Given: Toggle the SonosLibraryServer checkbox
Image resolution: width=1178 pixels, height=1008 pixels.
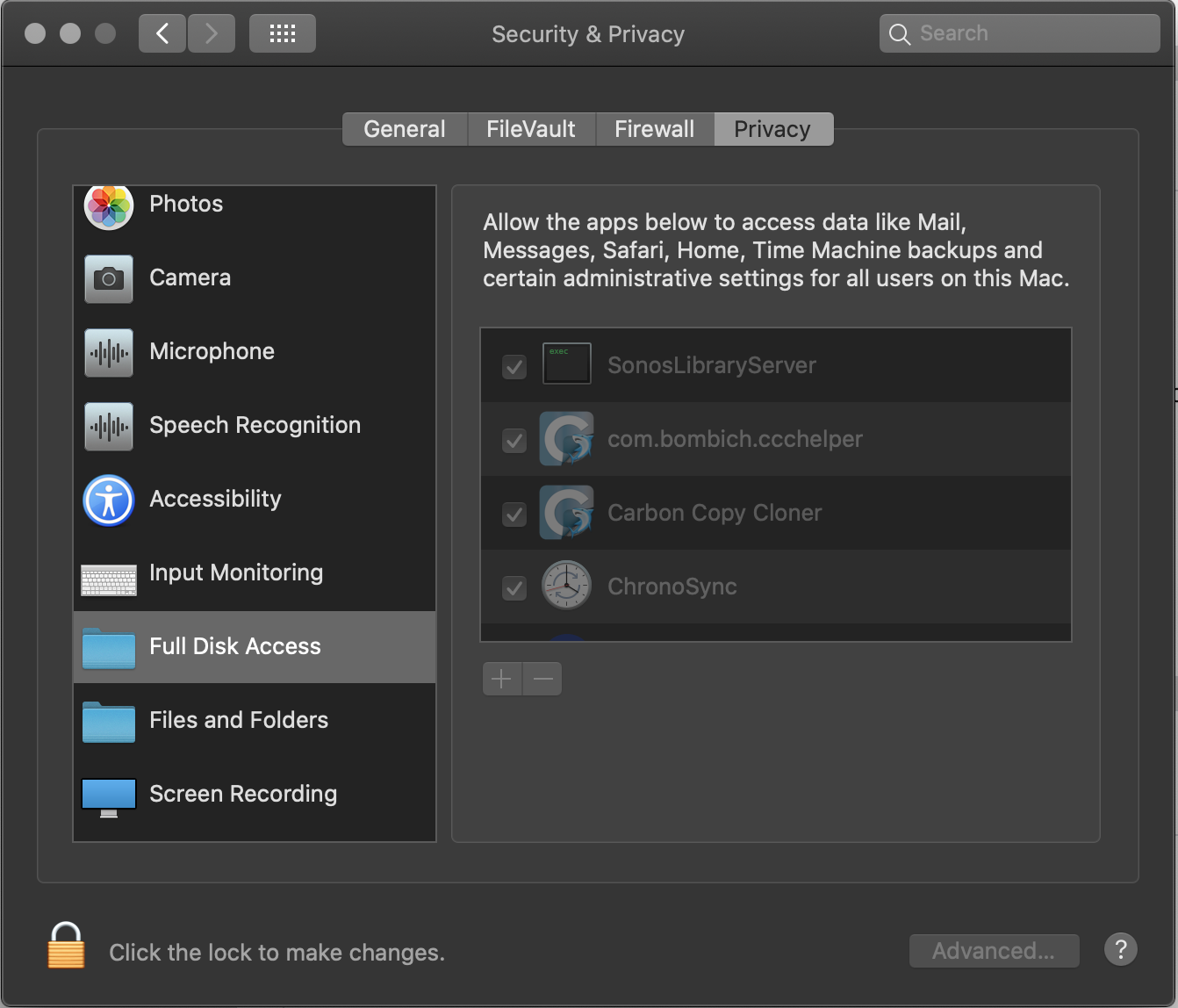Looking at the screenshot, I should tap(514, 366).
